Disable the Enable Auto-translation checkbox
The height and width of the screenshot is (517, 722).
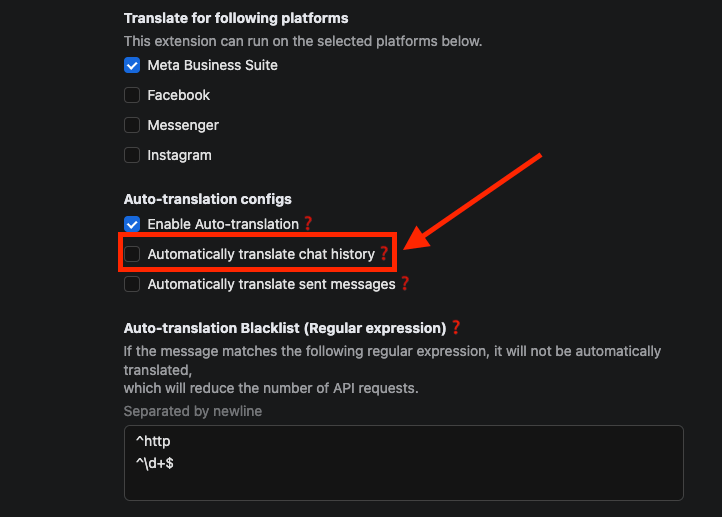coord(132,224)
